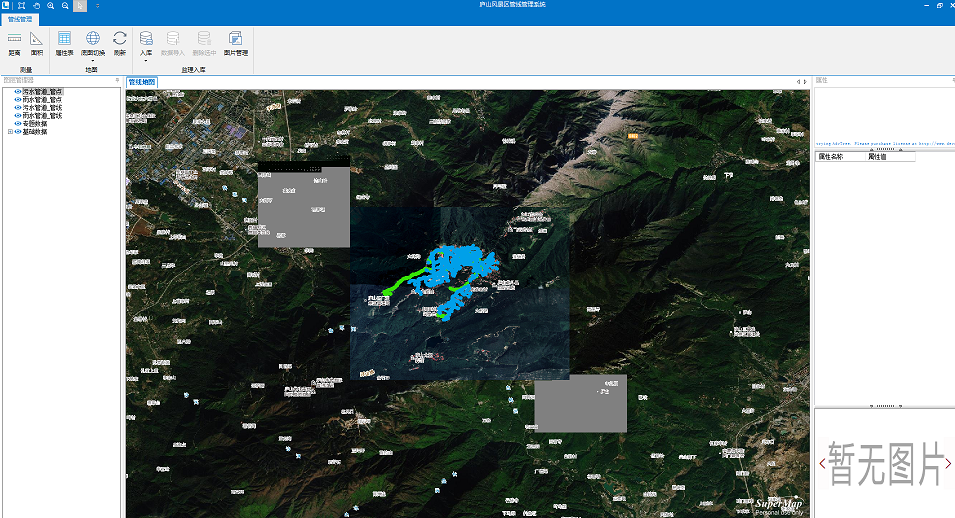Activate the pan hand tool

point(37,5)
